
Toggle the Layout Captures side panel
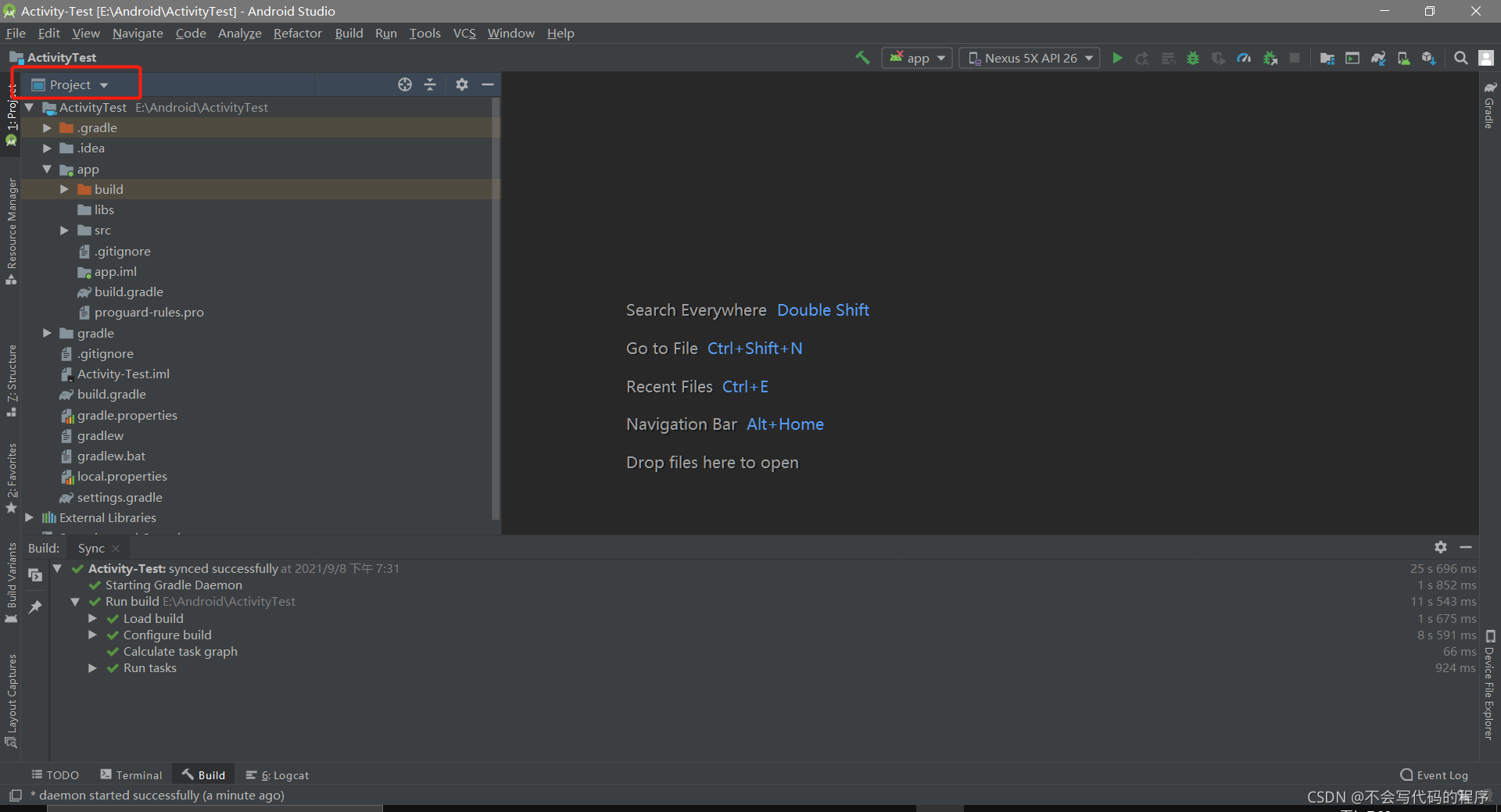click(x=11, y=701)
